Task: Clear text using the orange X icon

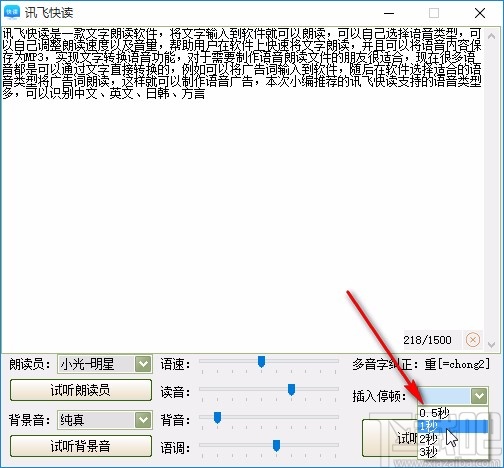Action: (472, 340)
